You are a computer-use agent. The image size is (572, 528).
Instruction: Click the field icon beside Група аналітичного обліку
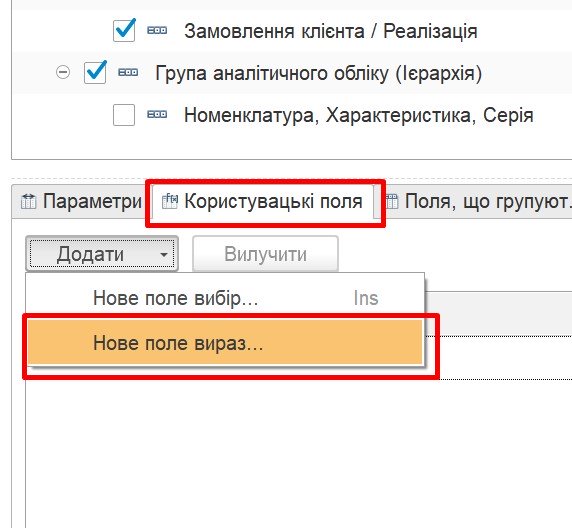coord(128,72)
